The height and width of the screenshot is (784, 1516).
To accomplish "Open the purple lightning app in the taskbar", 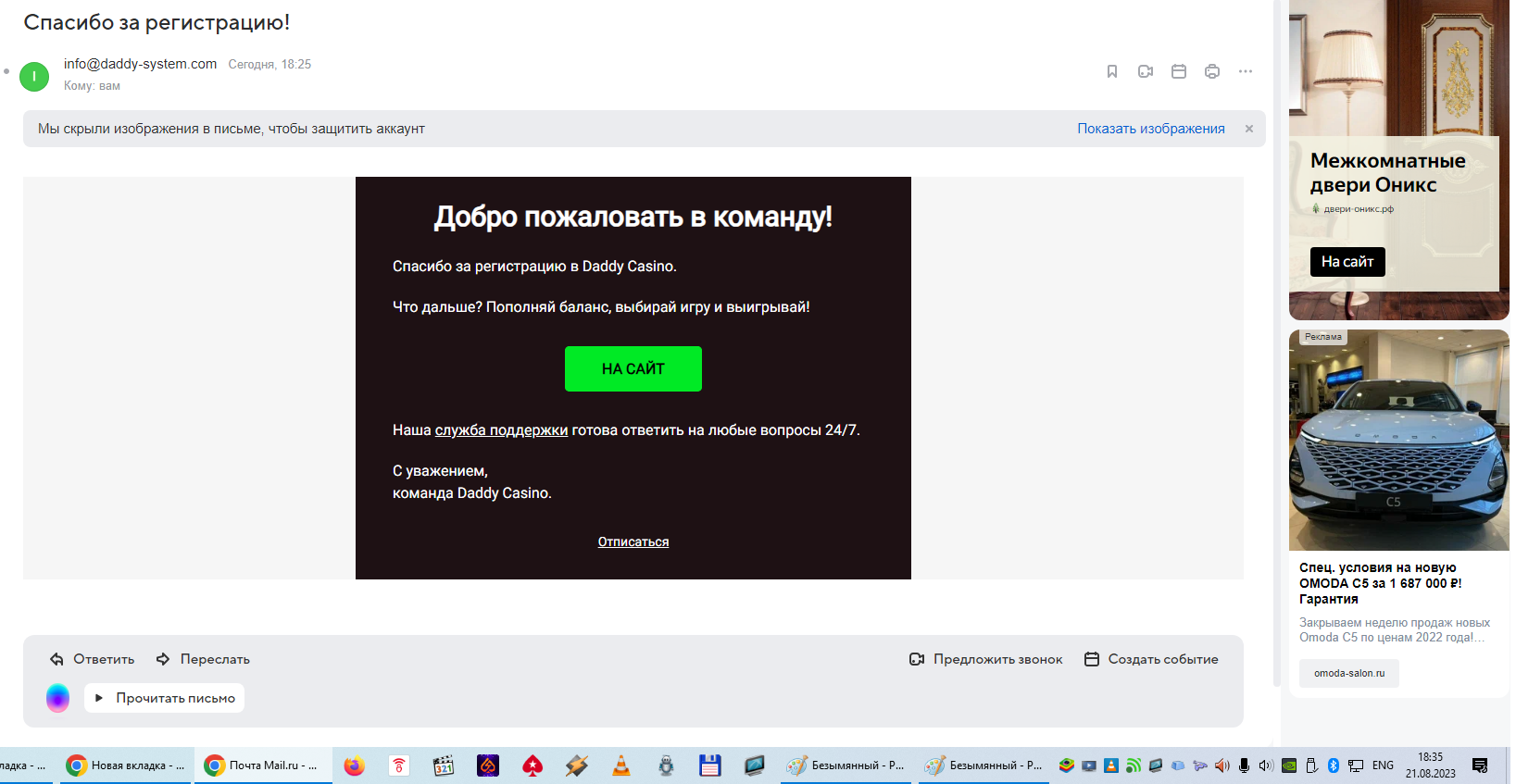I will 488,765.
